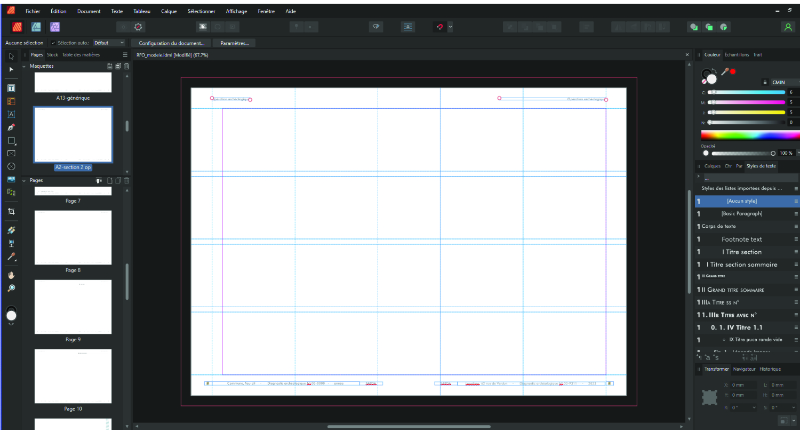Select the Page 10 thumbnail
800x430 pixels.
pyautogui.click(x=73, y=376)
